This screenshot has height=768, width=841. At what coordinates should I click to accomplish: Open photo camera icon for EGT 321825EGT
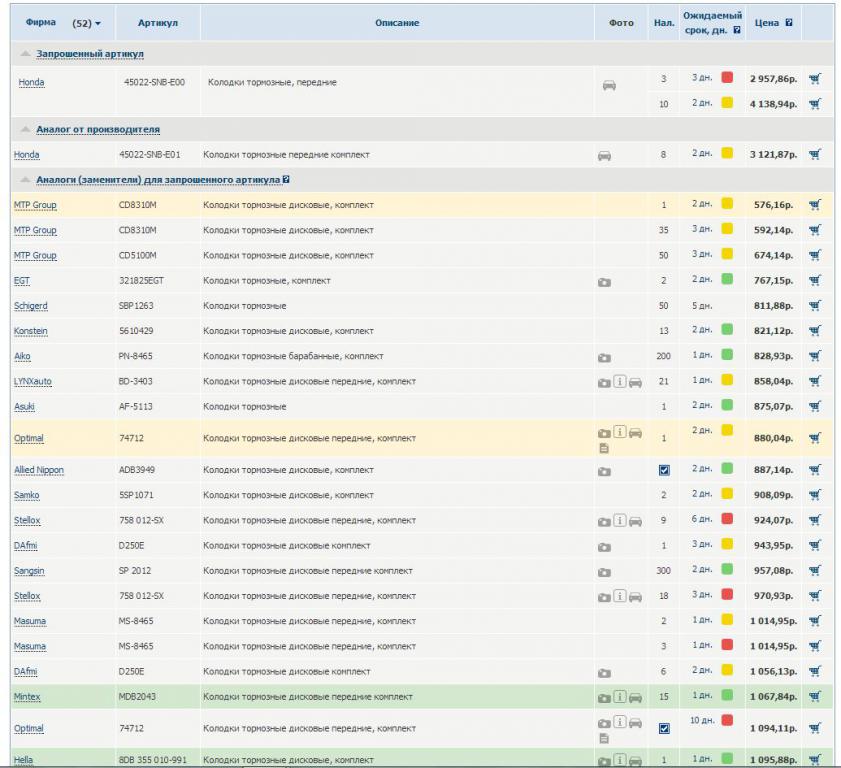(604, 282)
